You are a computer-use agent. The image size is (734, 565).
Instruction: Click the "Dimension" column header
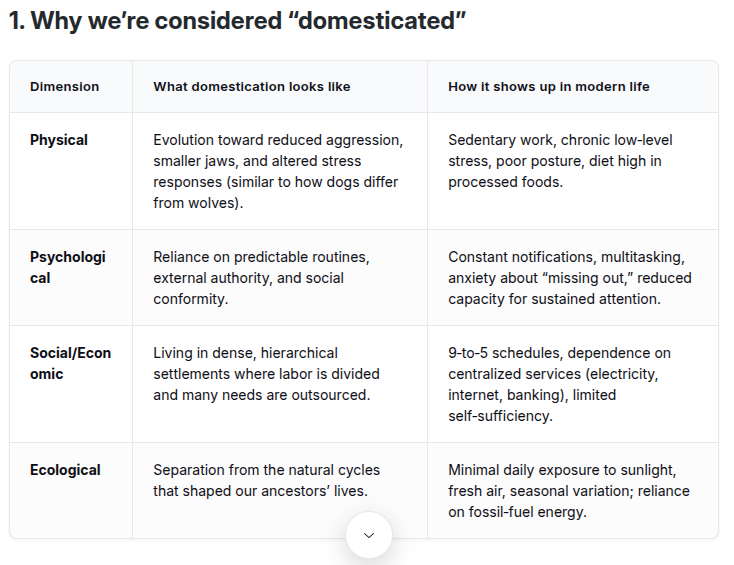[x=64, y=87]
